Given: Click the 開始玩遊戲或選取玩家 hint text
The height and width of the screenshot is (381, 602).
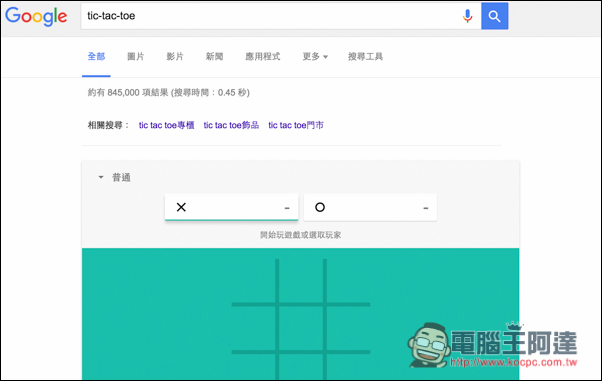Looking at the screenshot, I should (301, 235).
